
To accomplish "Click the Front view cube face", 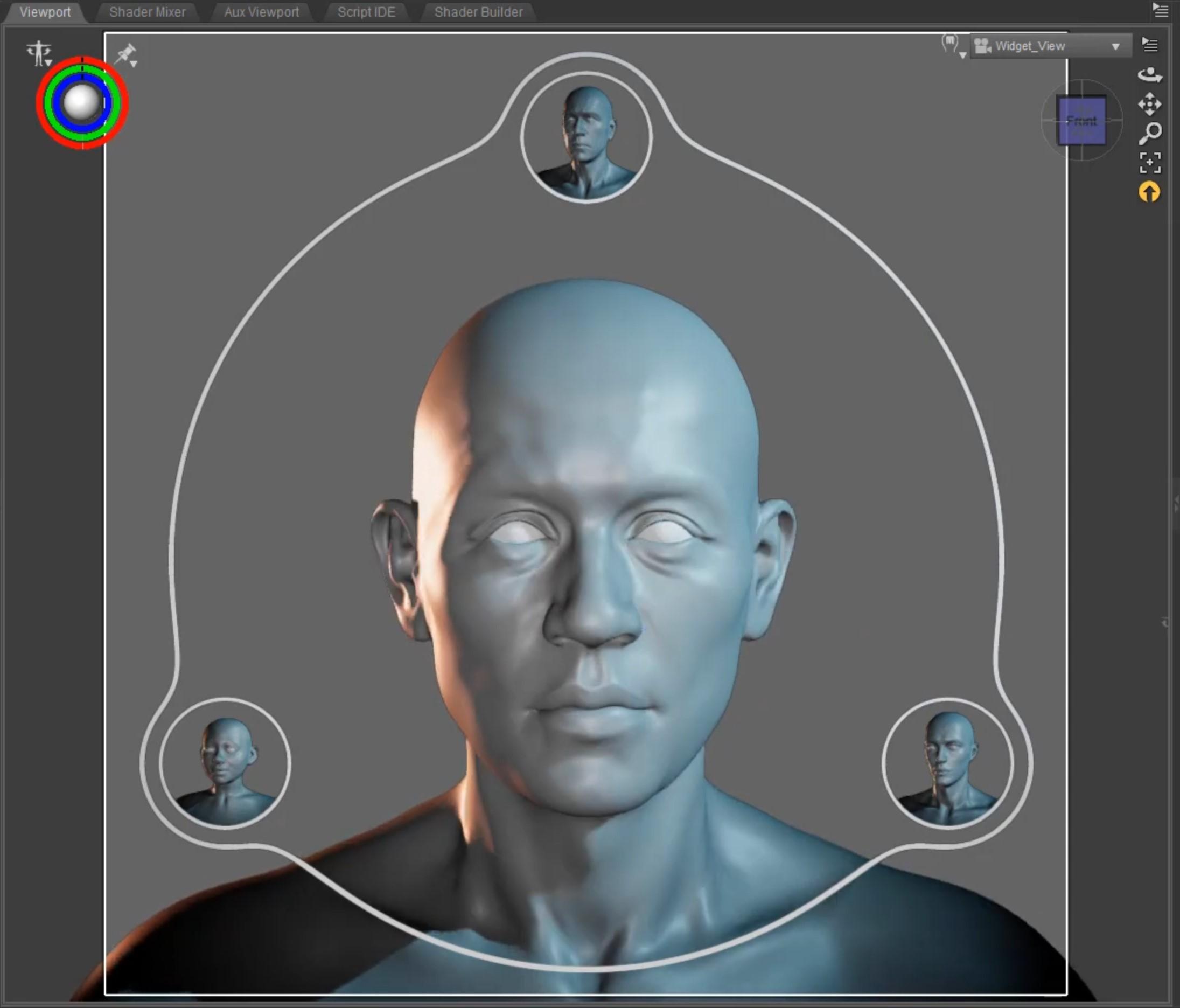I will (1081, 121).
